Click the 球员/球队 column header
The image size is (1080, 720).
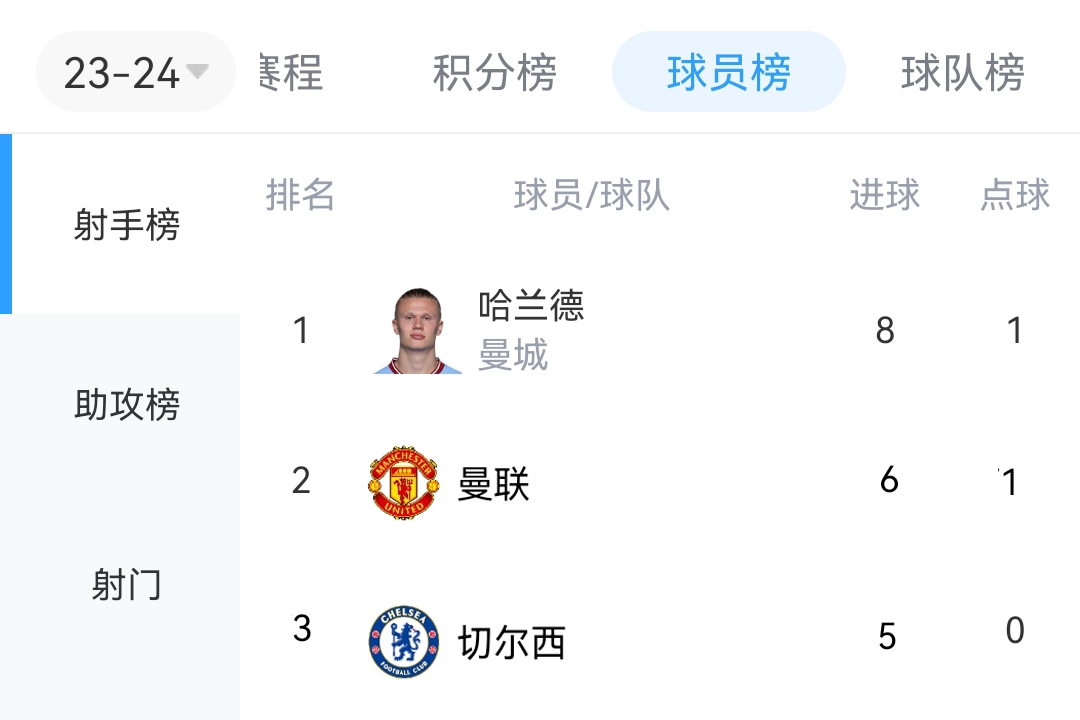tap(591, 195)
